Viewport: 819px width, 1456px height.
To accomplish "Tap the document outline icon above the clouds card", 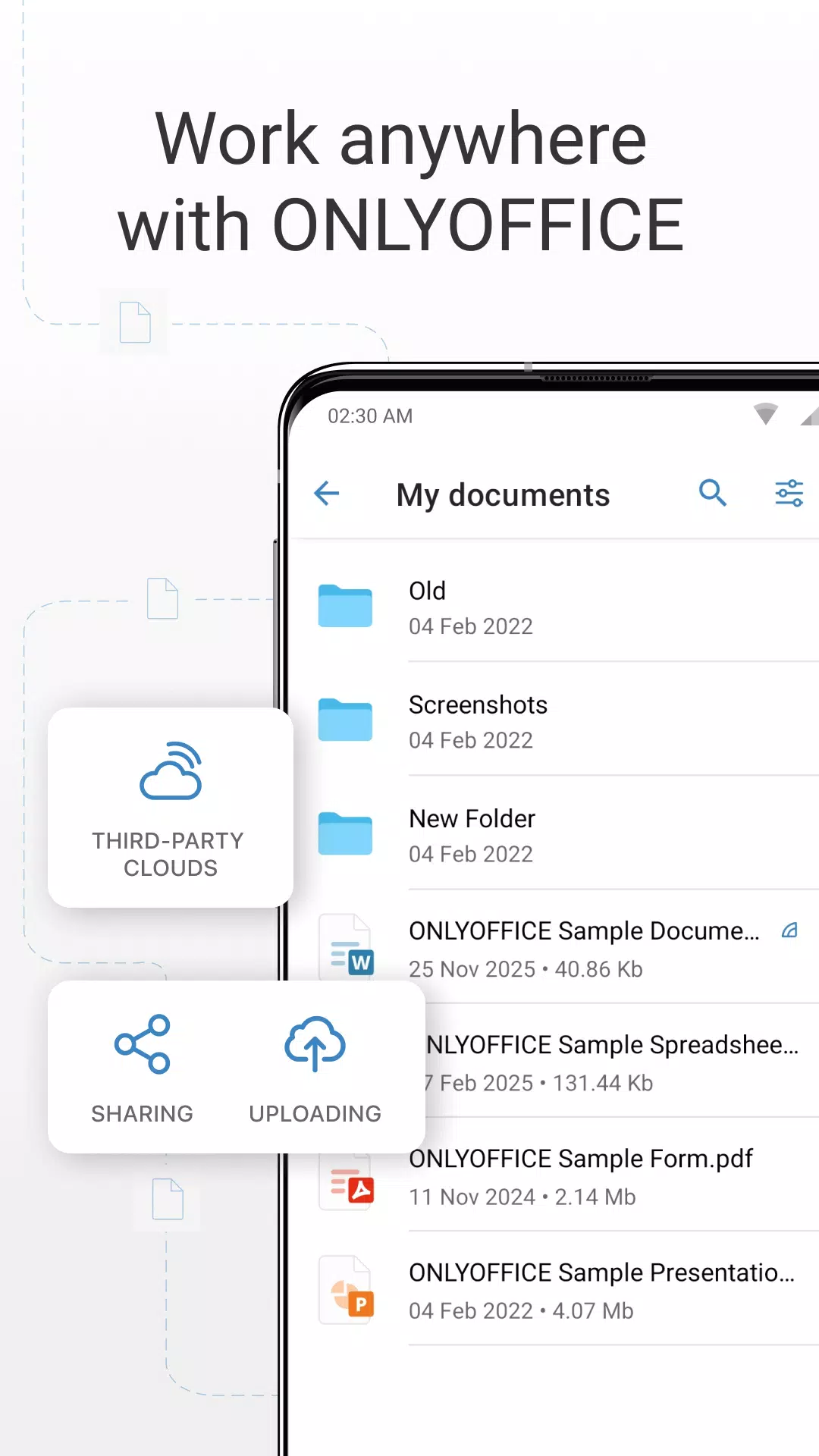I will coord(162,598).
